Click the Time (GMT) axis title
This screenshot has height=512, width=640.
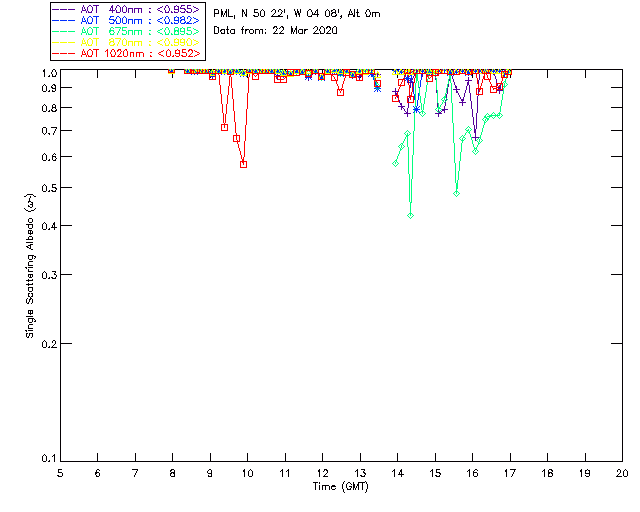(340, 487)
